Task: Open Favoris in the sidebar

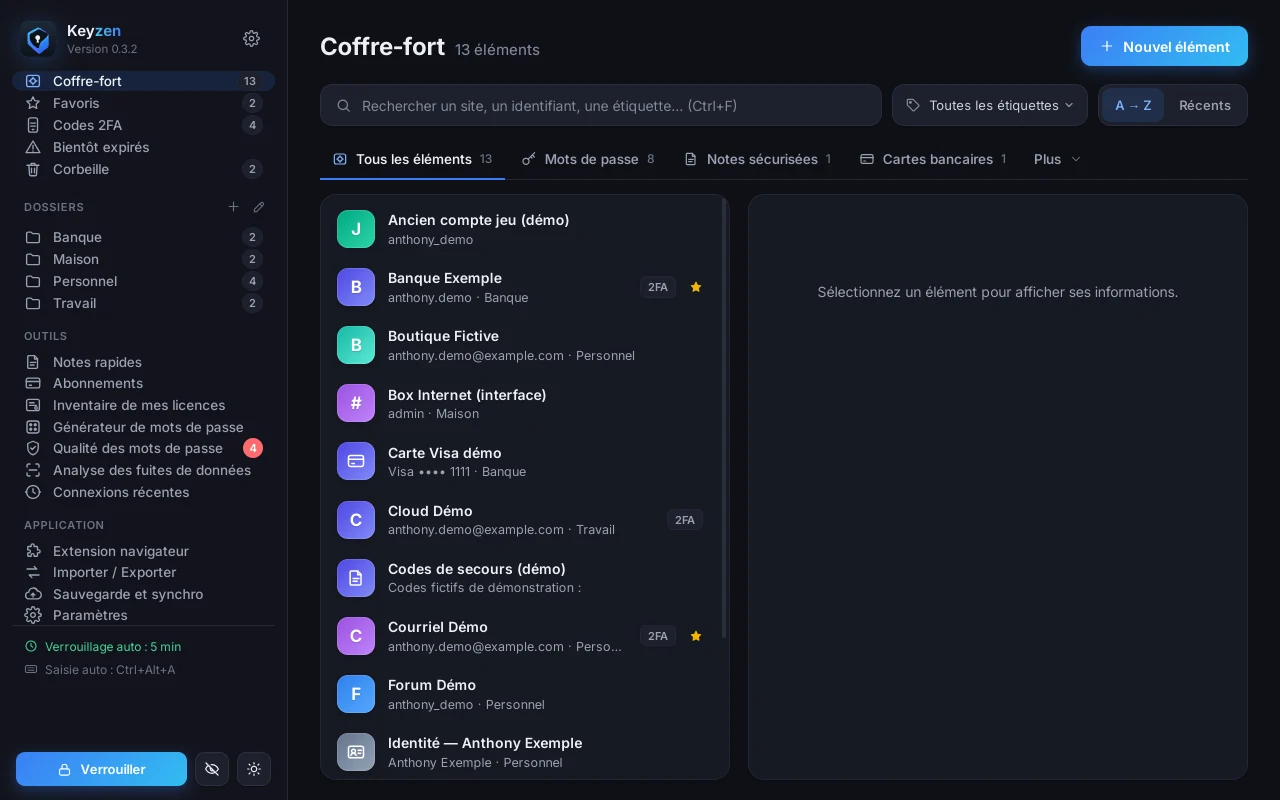Action: (x=143, y=103)
